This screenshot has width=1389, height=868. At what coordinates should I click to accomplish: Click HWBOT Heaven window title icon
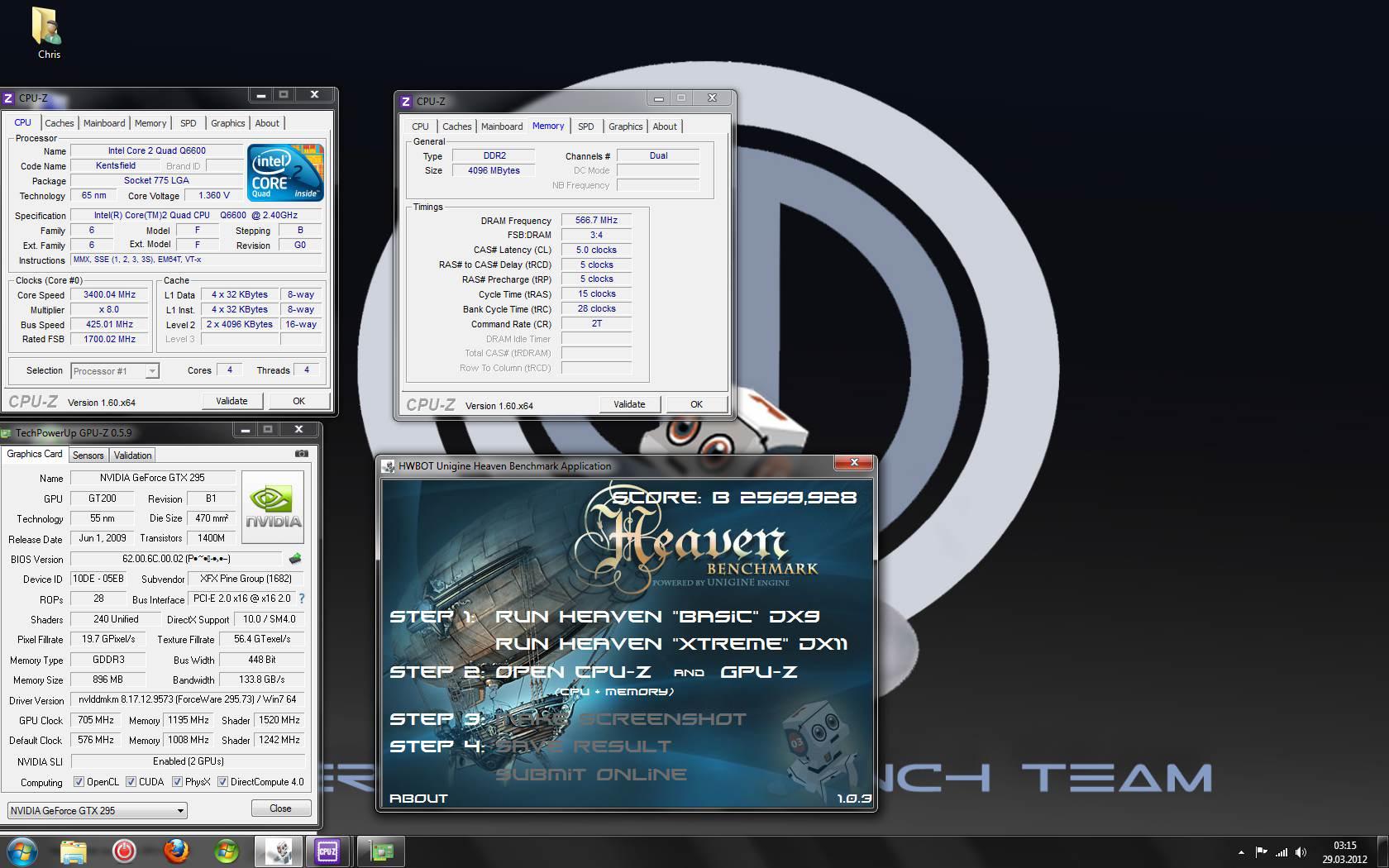389,466
